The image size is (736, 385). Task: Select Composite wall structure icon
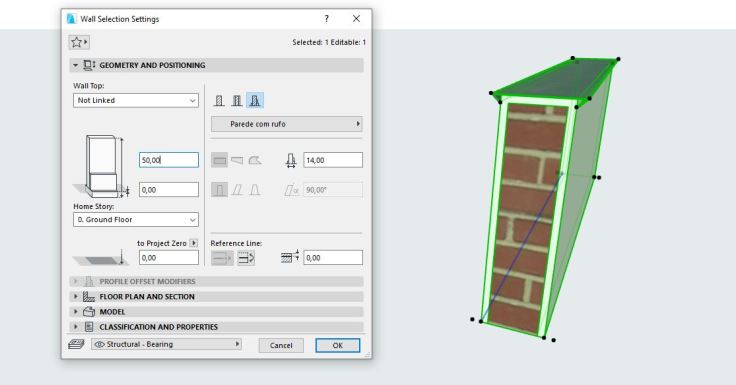(x=237, y=100)
